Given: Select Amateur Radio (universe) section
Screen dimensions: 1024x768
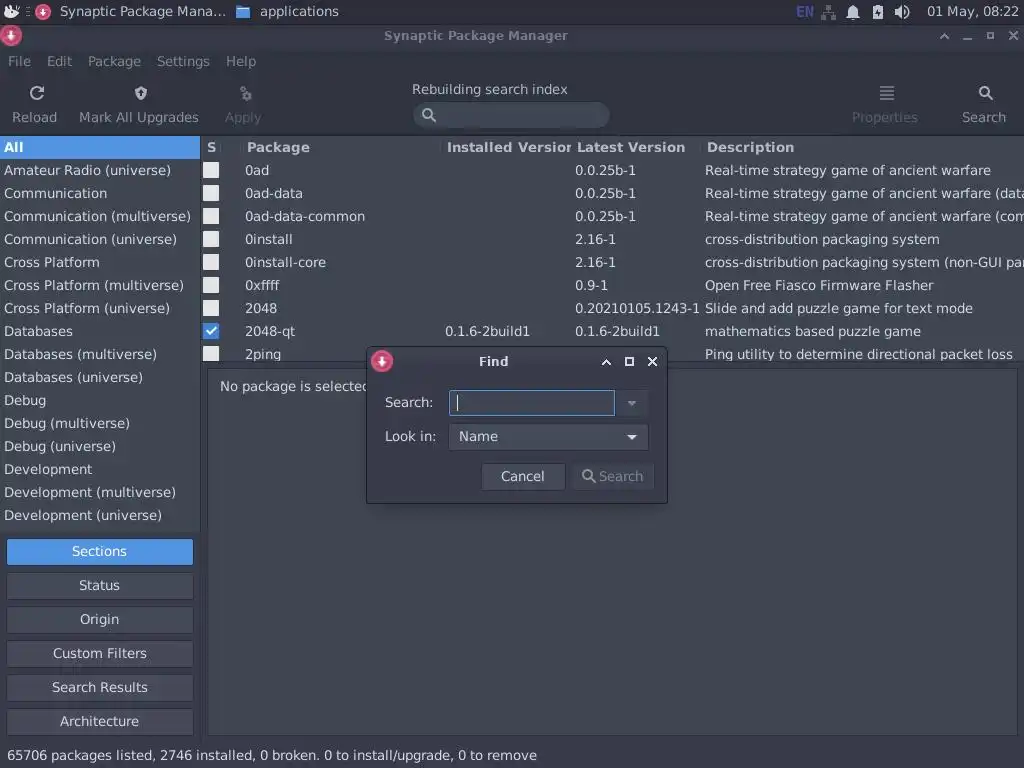Looking at the screenshot, I should pyautogui.click(x=100, y=170).
